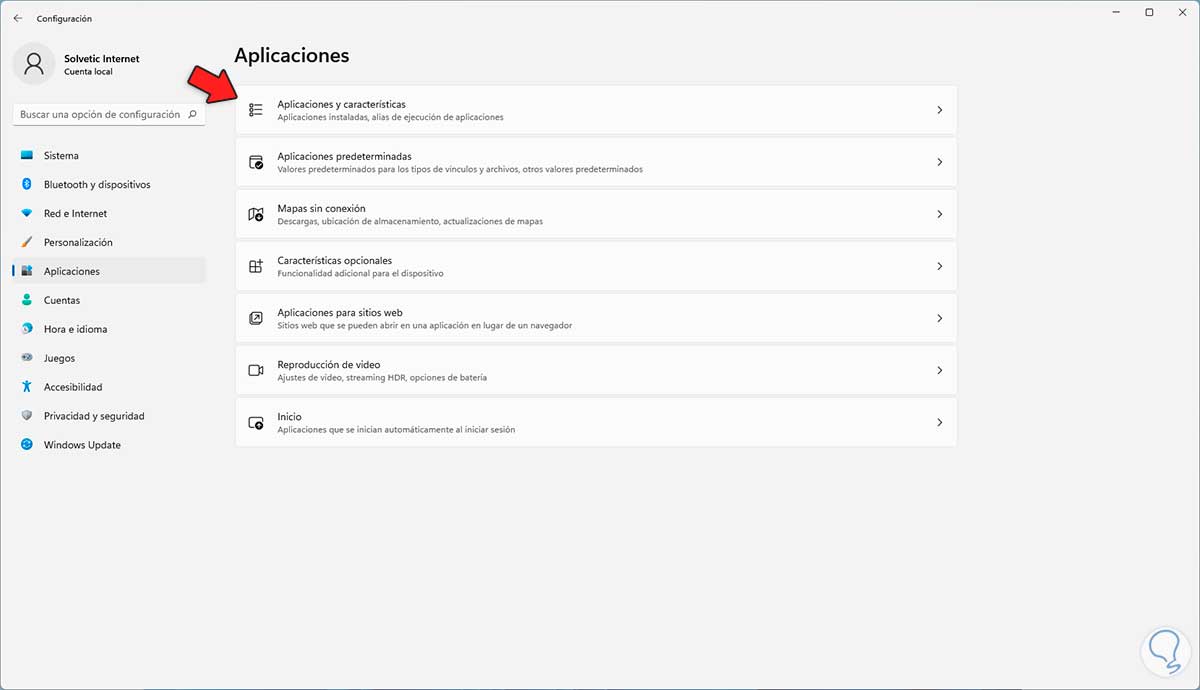The image size is (1200, 690).
Task: Click the search magnifier icon
Action: [194, 115]
